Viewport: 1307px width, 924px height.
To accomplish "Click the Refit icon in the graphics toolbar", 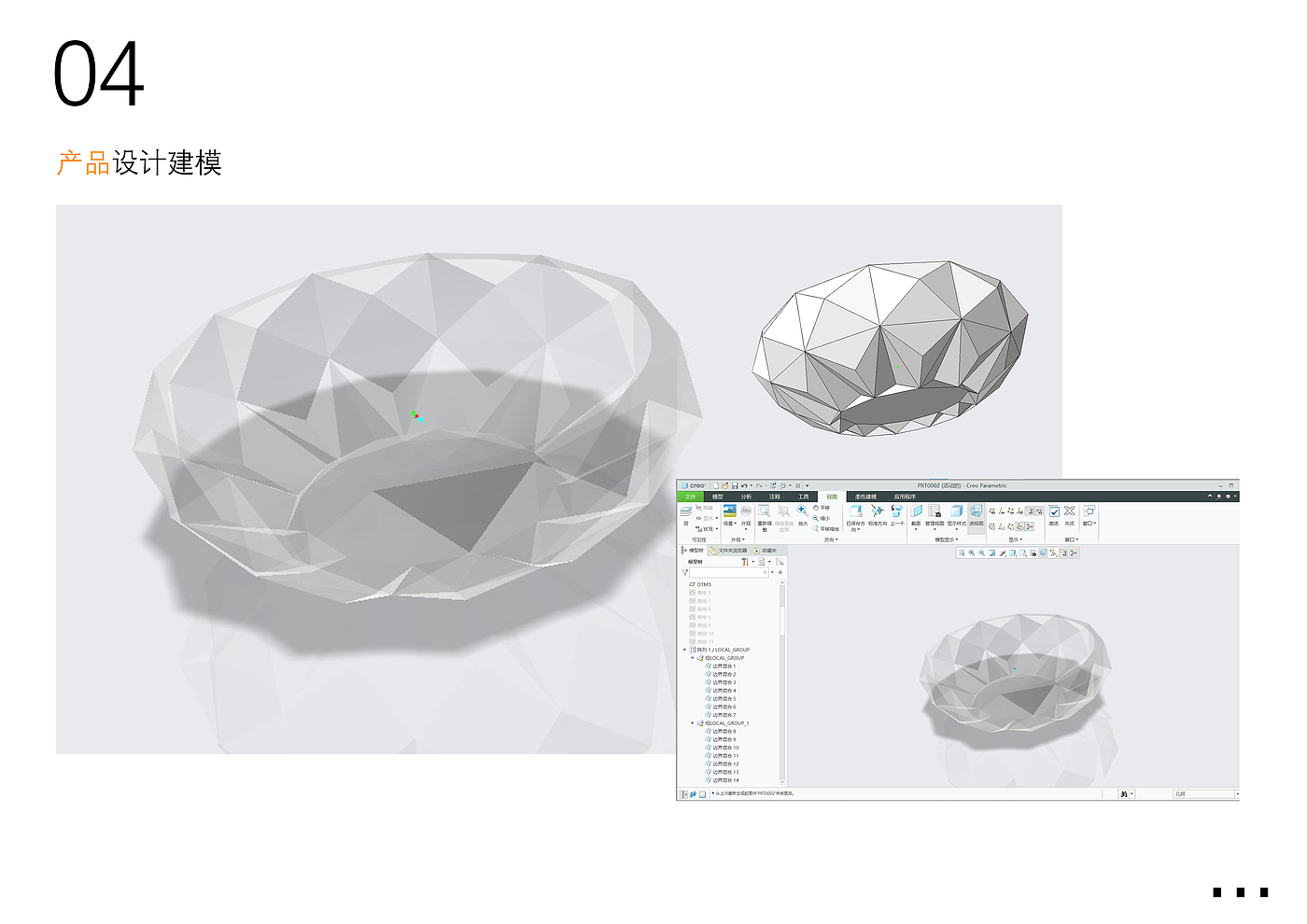I will tap(962, 553).
